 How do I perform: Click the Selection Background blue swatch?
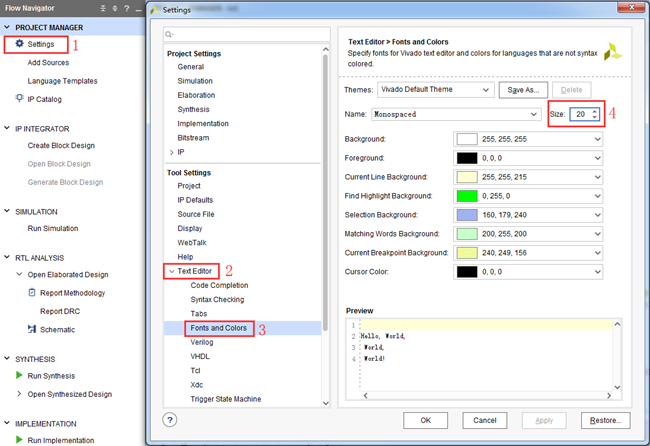467,215
